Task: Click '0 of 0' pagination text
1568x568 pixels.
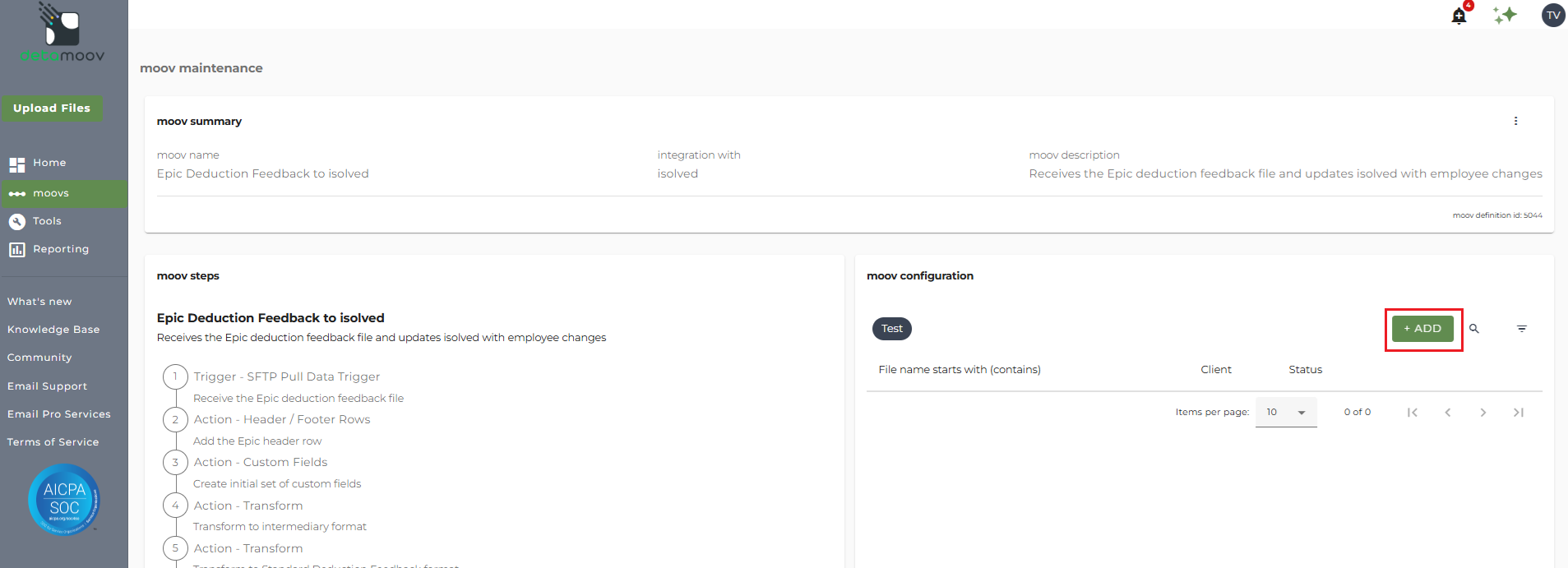Action: point(1358,413)
